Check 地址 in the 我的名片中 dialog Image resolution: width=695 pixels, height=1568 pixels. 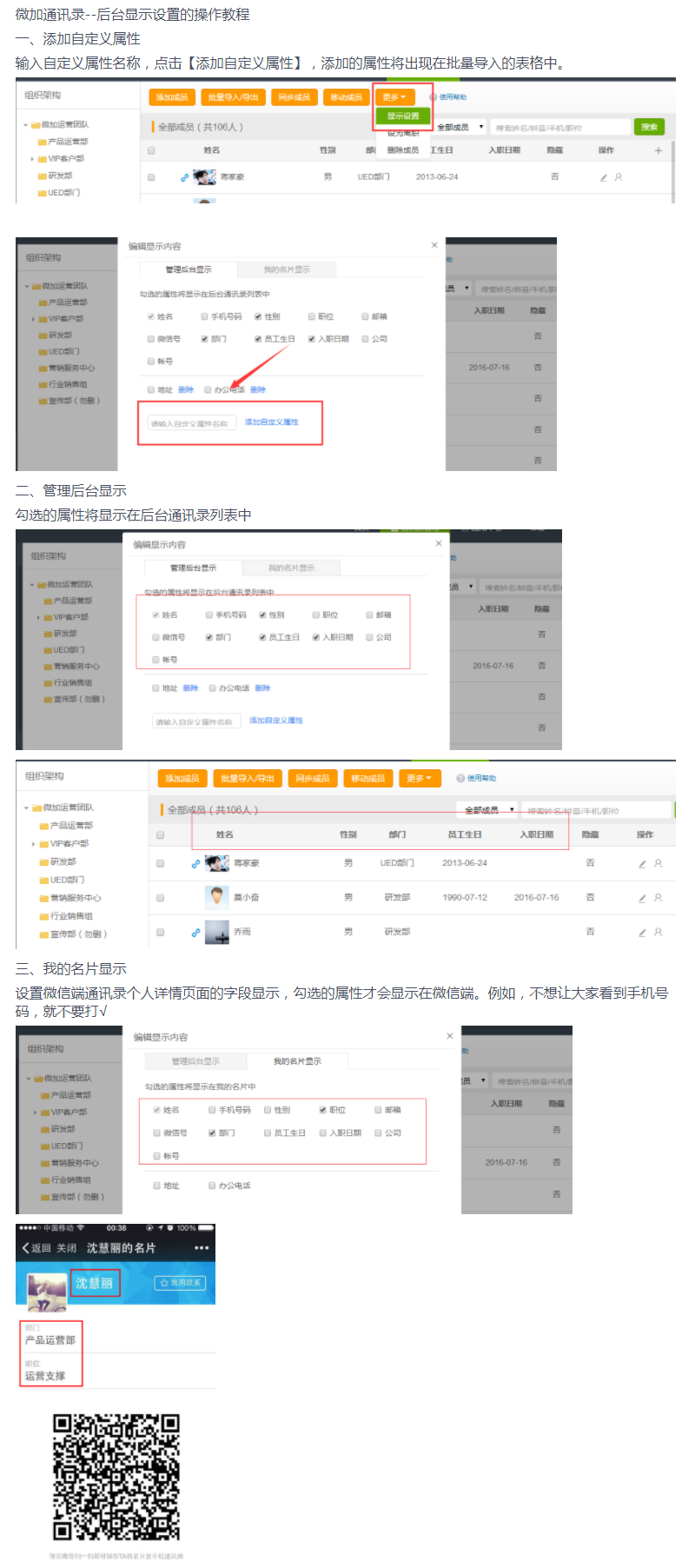coord(157,1186)
